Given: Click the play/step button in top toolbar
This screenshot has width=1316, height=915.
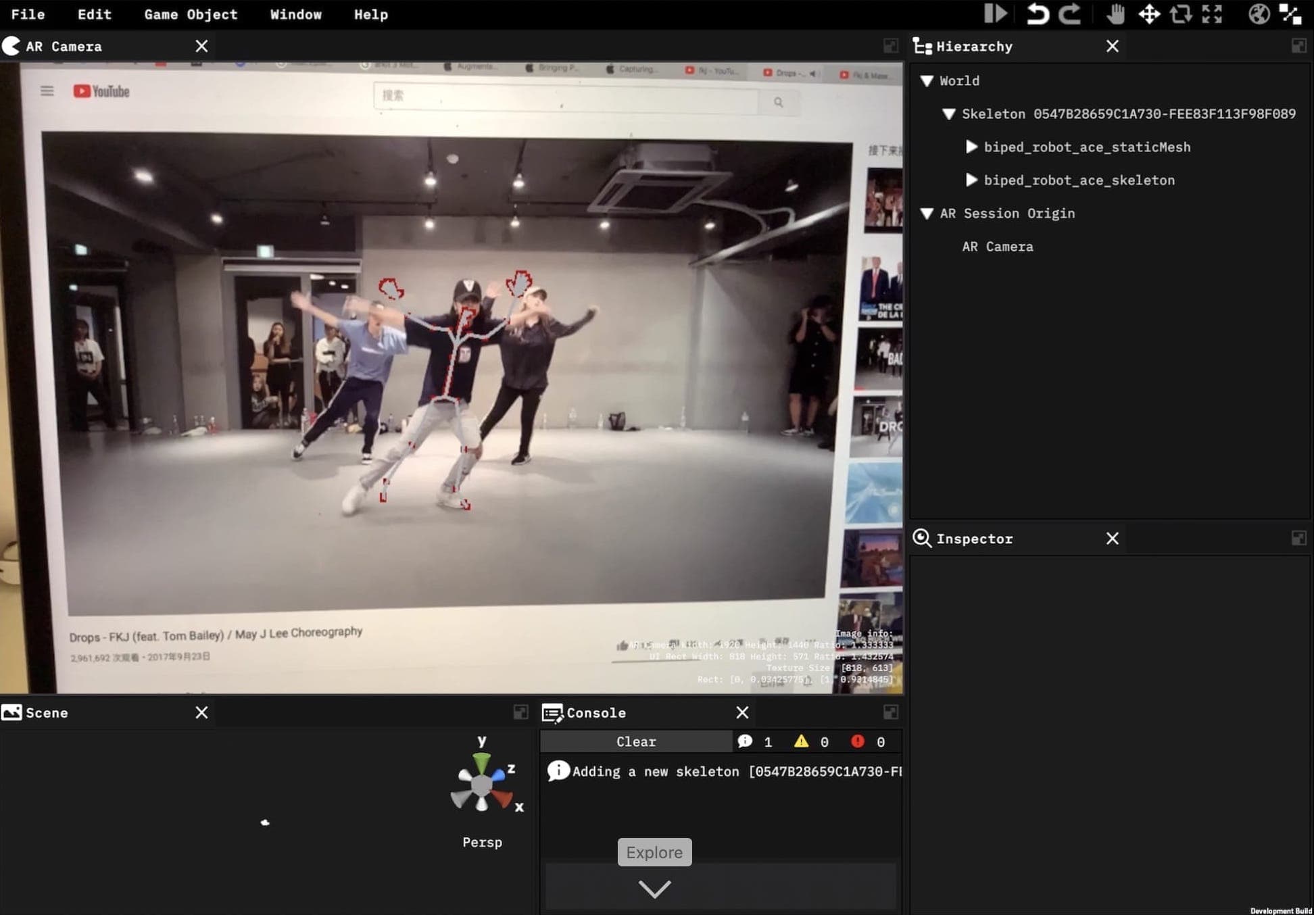Looking at the screenshot, I should tap(995, 14).
